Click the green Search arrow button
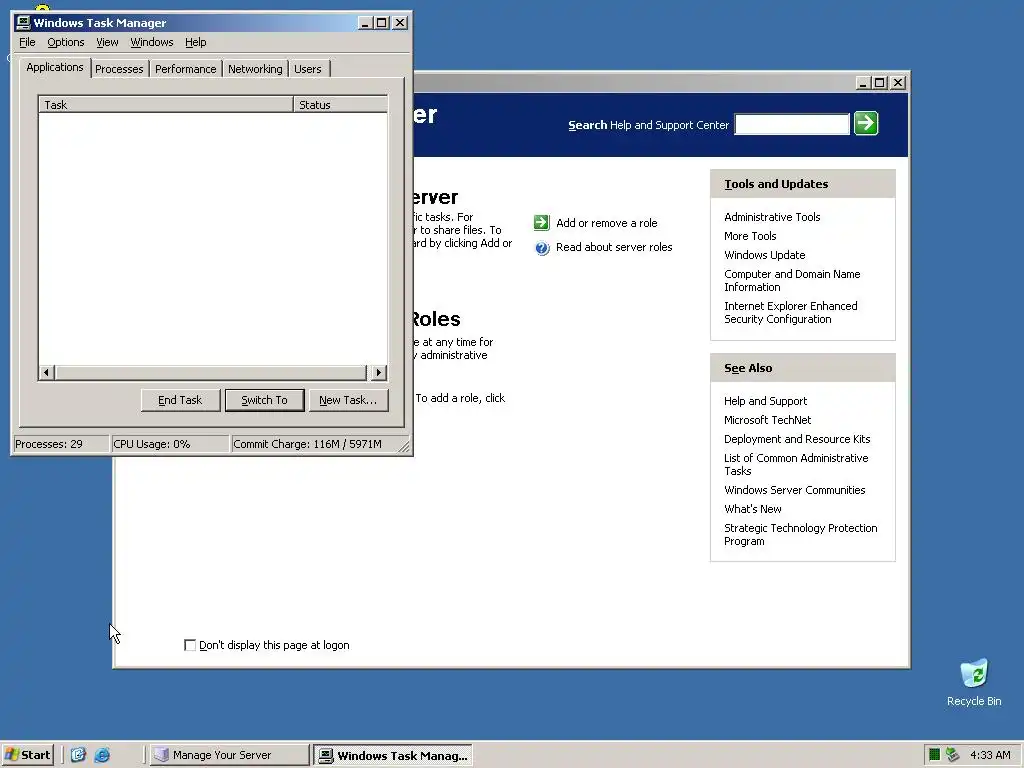1024x768 pixels. pos(866,123)
